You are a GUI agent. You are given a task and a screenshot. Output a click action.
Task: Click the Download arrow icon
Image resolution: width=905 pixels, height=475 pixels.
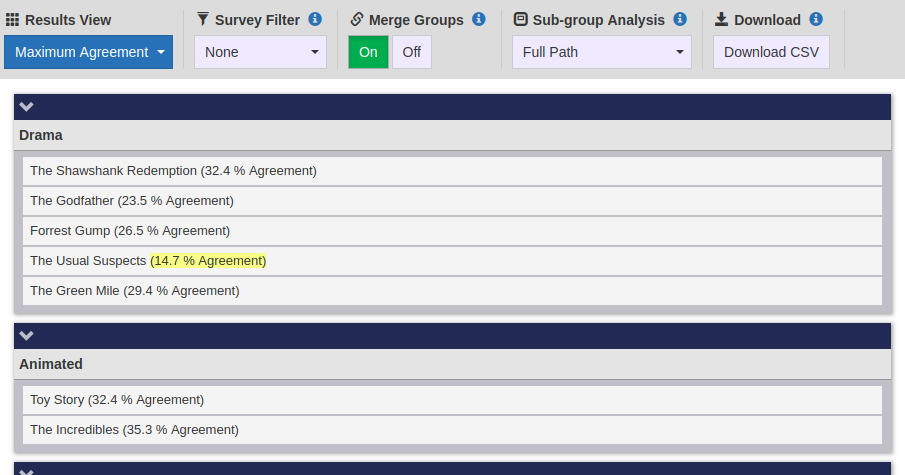pos(721,20)
